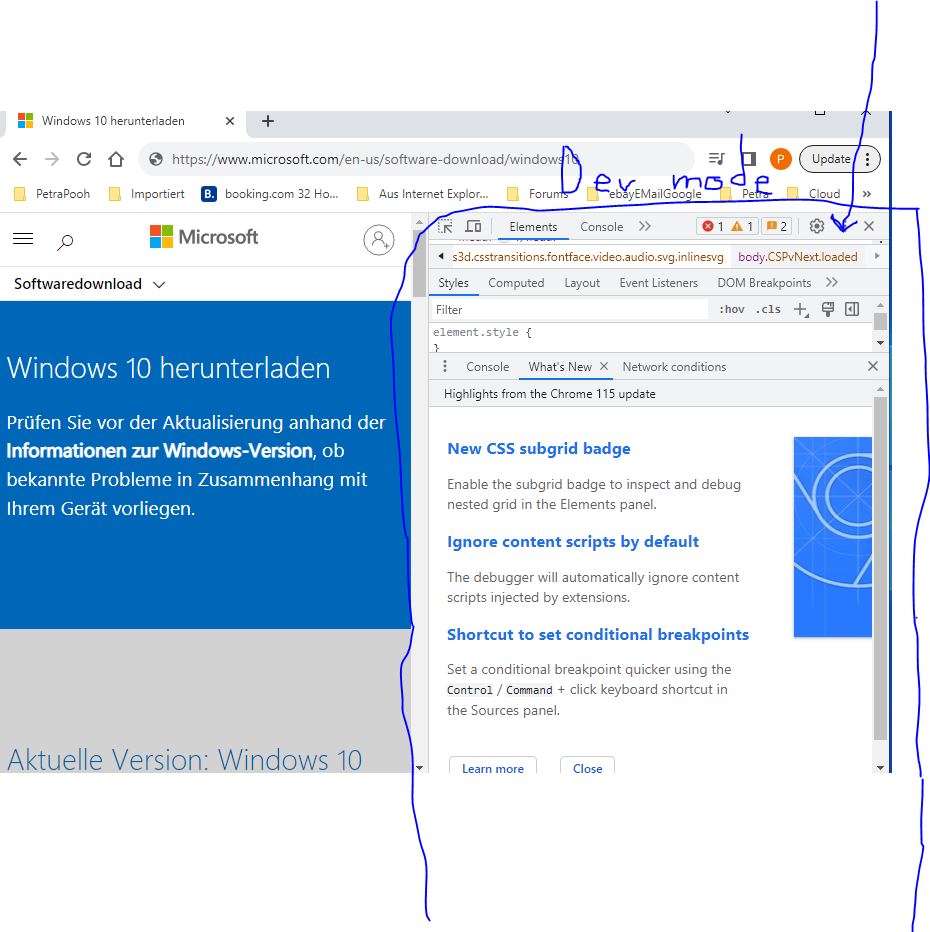The image size is (930, 932).
Task: Switch to the Elements panel tab
Action: pos(533,226)
